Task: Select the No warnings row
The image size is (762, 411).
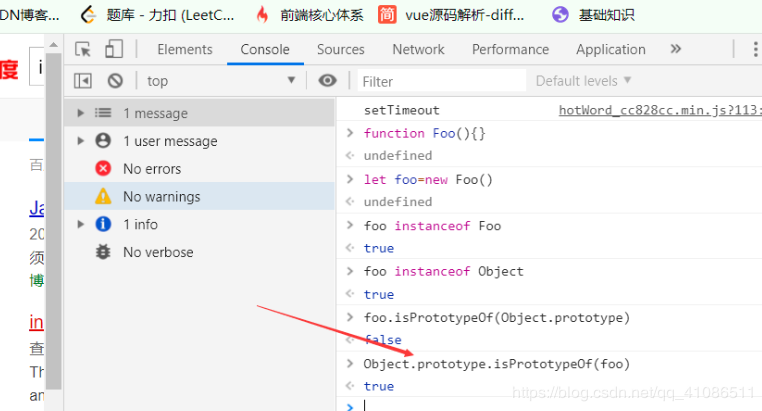Action: pos(199,196)
